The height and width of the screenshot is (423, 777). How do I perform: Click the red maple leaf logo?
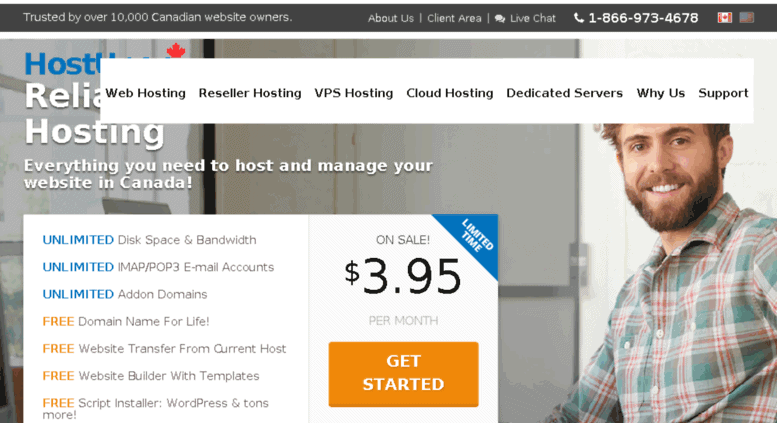pyautogui.click(x=176, y=51)
